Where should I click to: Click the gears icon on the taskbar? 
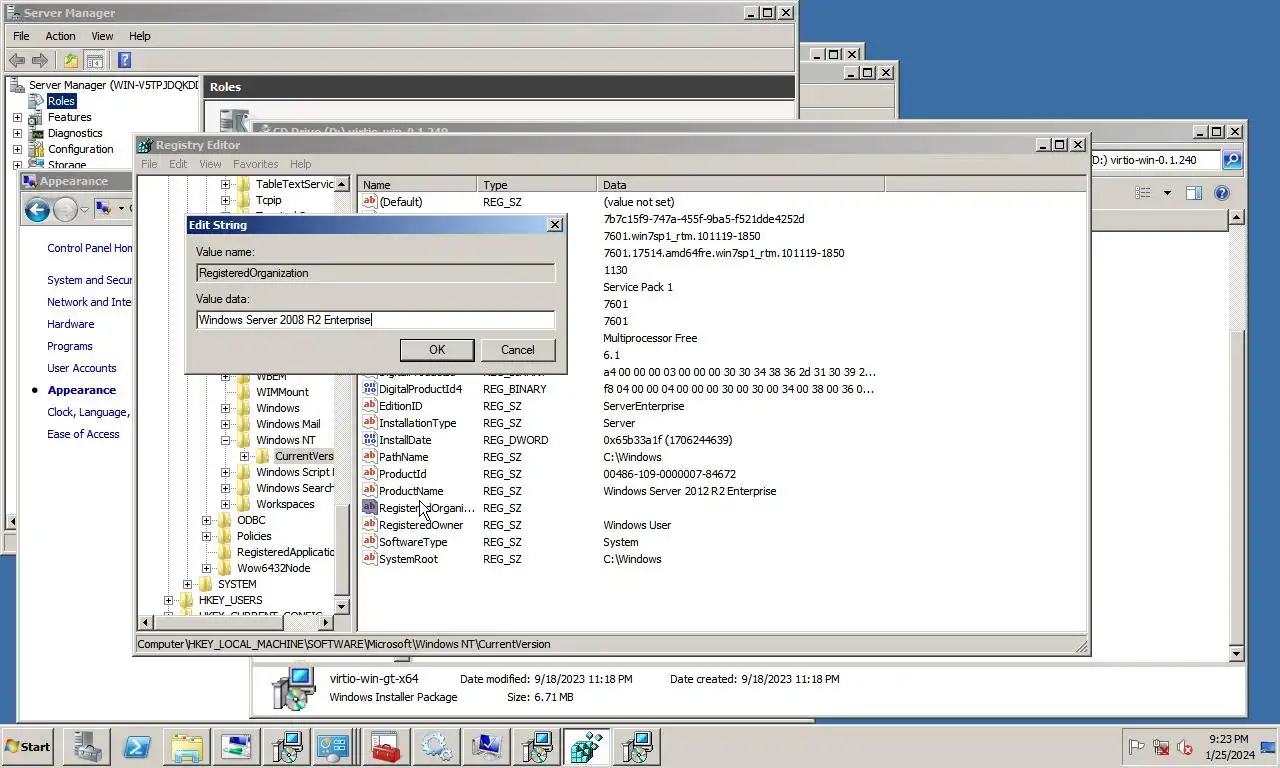(436, 747)
